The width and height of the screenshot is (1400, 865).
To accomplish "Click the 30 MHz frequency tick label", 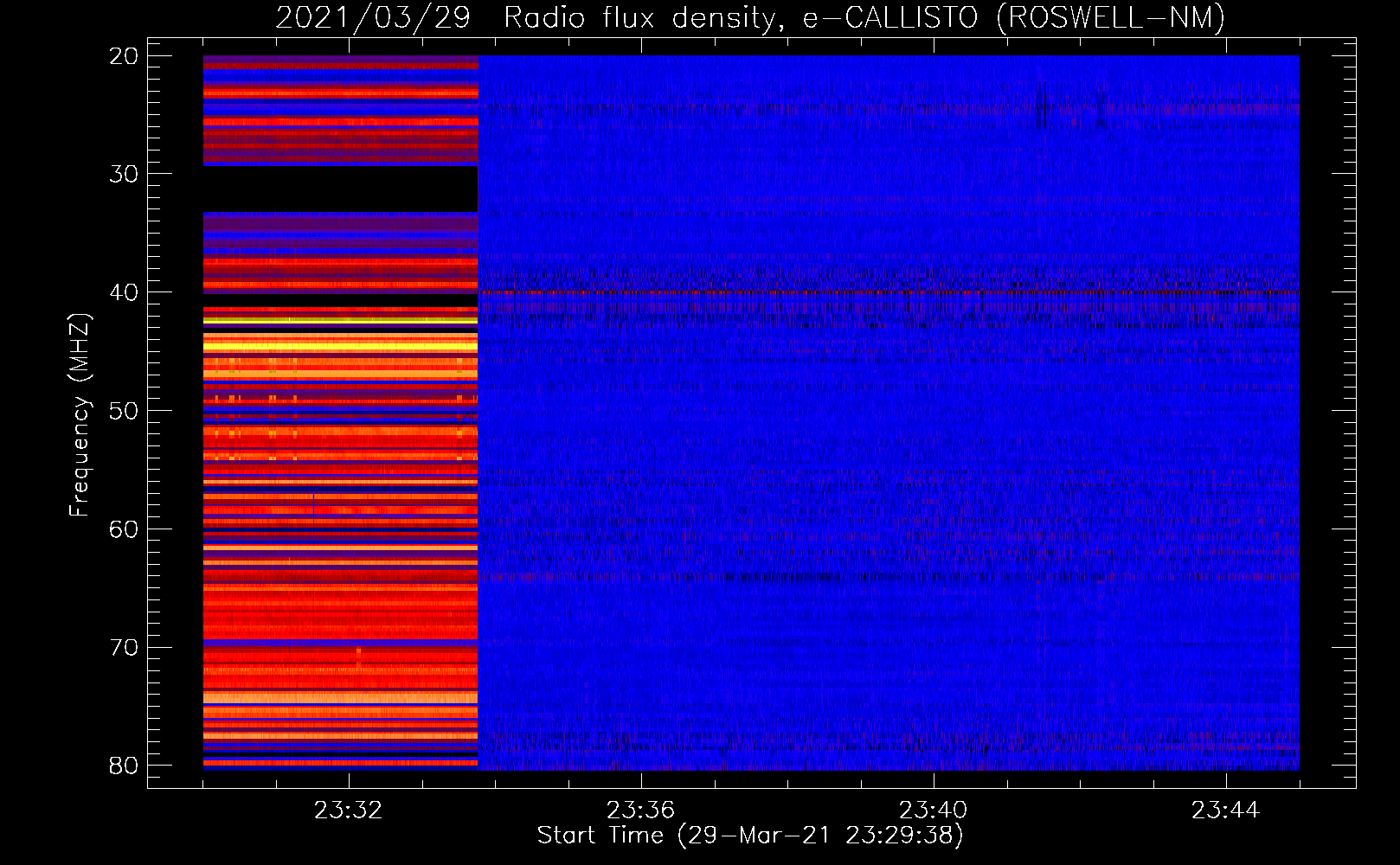I will point(125,174).
